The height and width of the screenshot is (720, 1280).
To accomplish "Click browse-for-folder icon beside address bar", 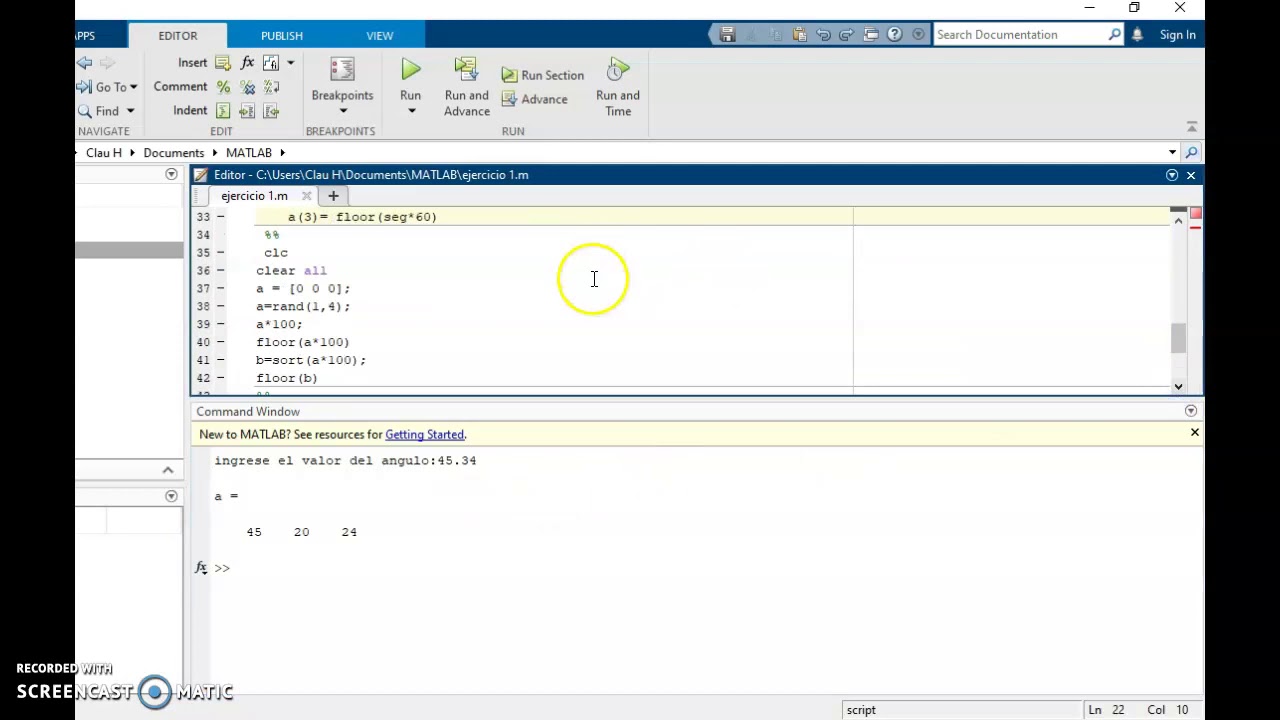I will pyautogui.click(x=1191, y=153).
